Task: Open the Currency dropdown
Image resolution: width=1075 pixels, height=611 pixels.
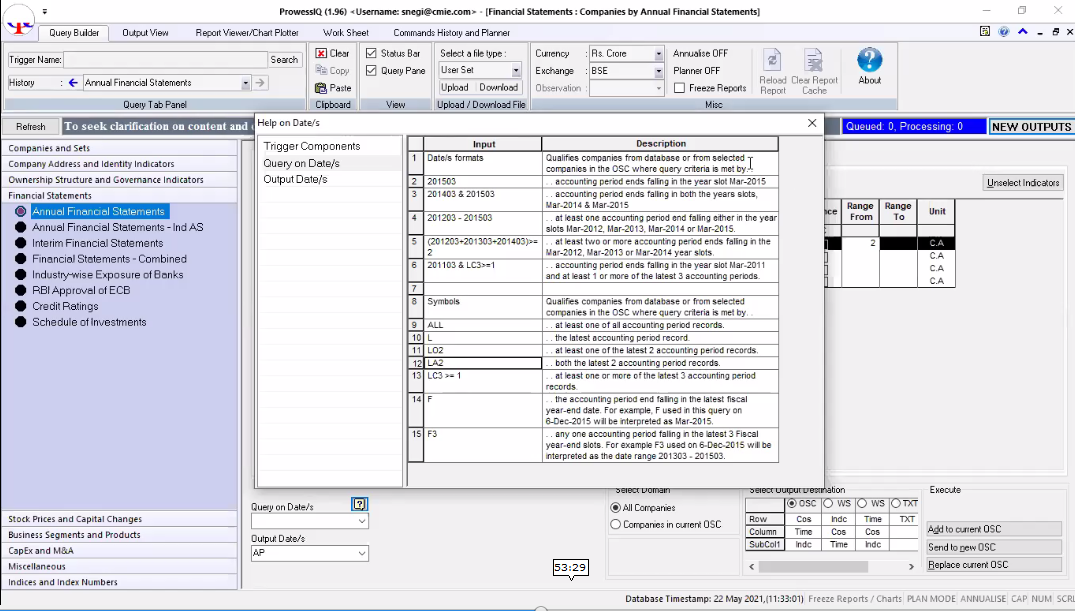Action: pyautogui.click(x=659, y=54)
